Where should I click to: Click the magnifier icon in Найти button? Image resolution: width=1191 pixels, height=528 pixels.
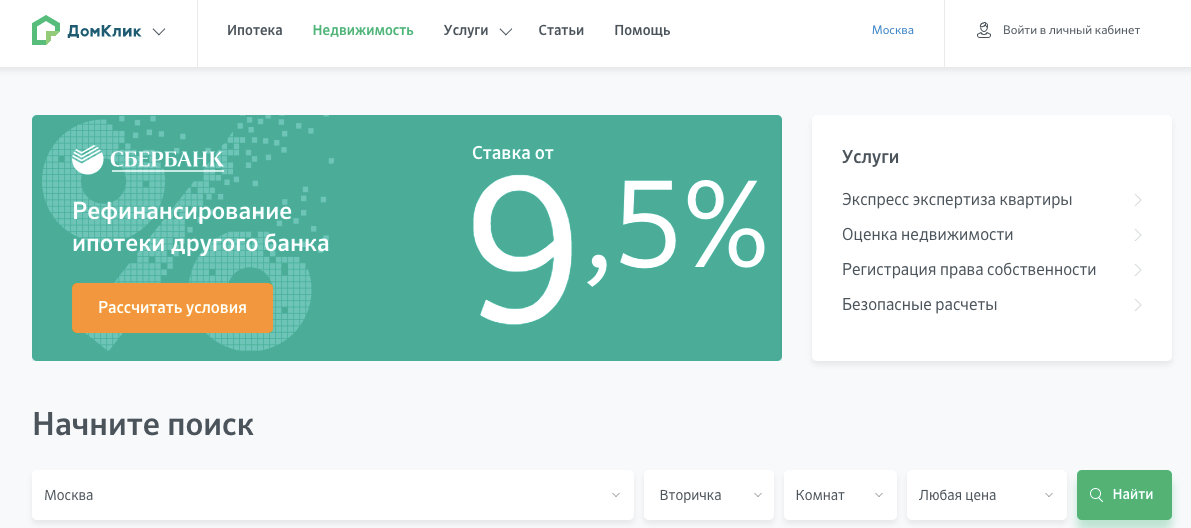click(1096, 495)
